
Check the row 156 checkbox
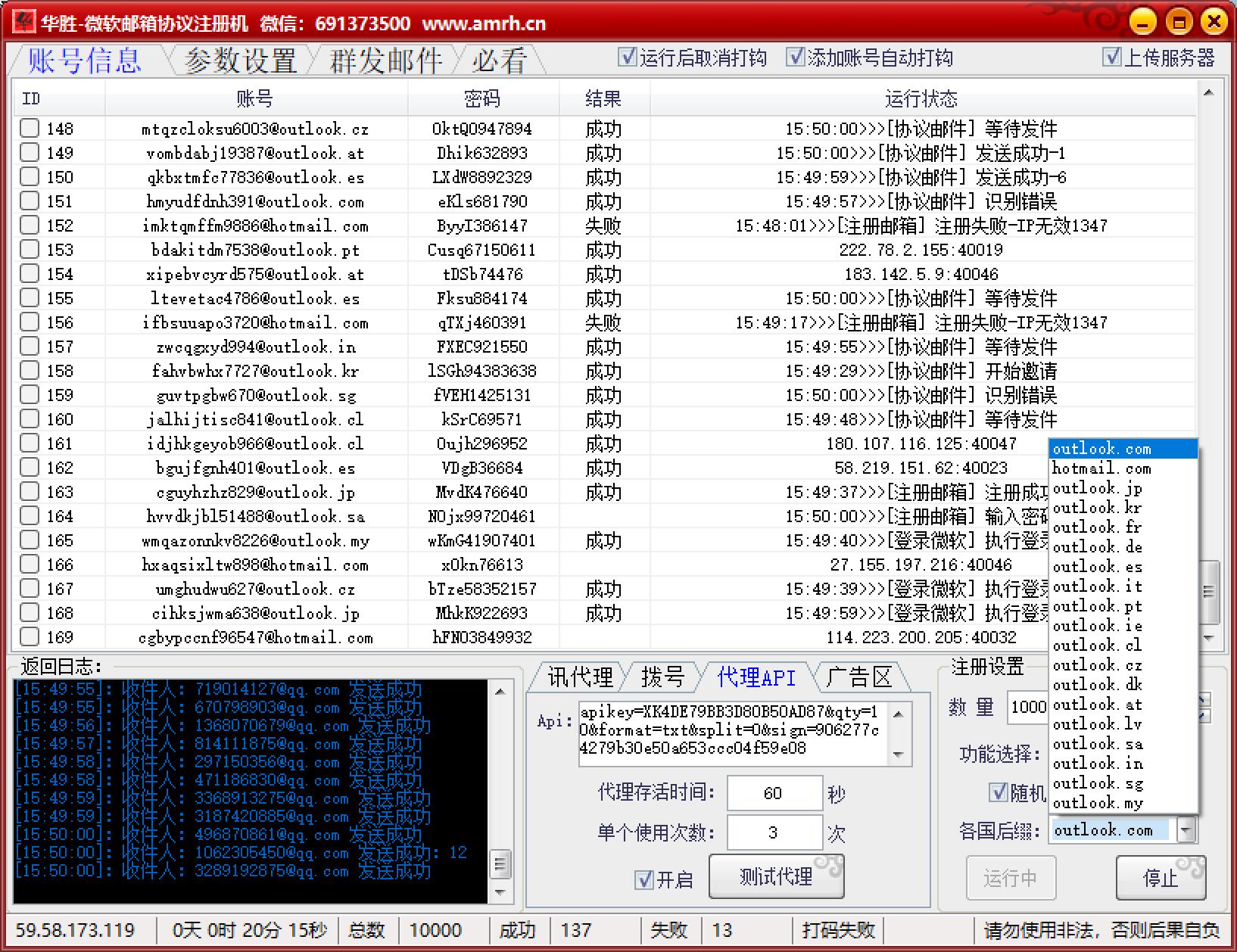pos(30,322)
